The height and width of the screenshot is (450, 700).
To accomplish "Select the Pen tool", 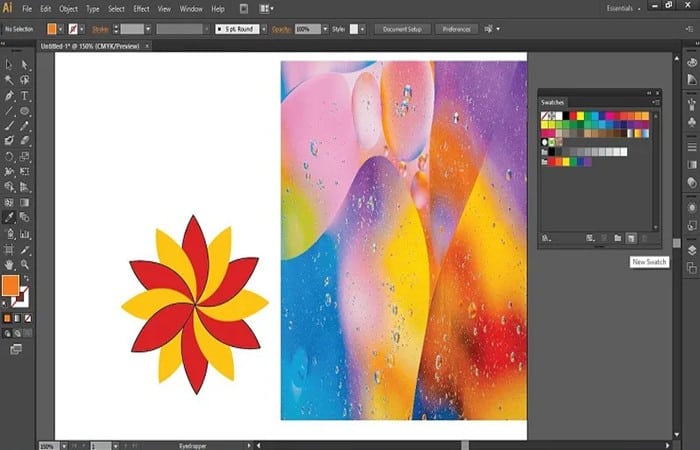I will click(x=9, y=95).
